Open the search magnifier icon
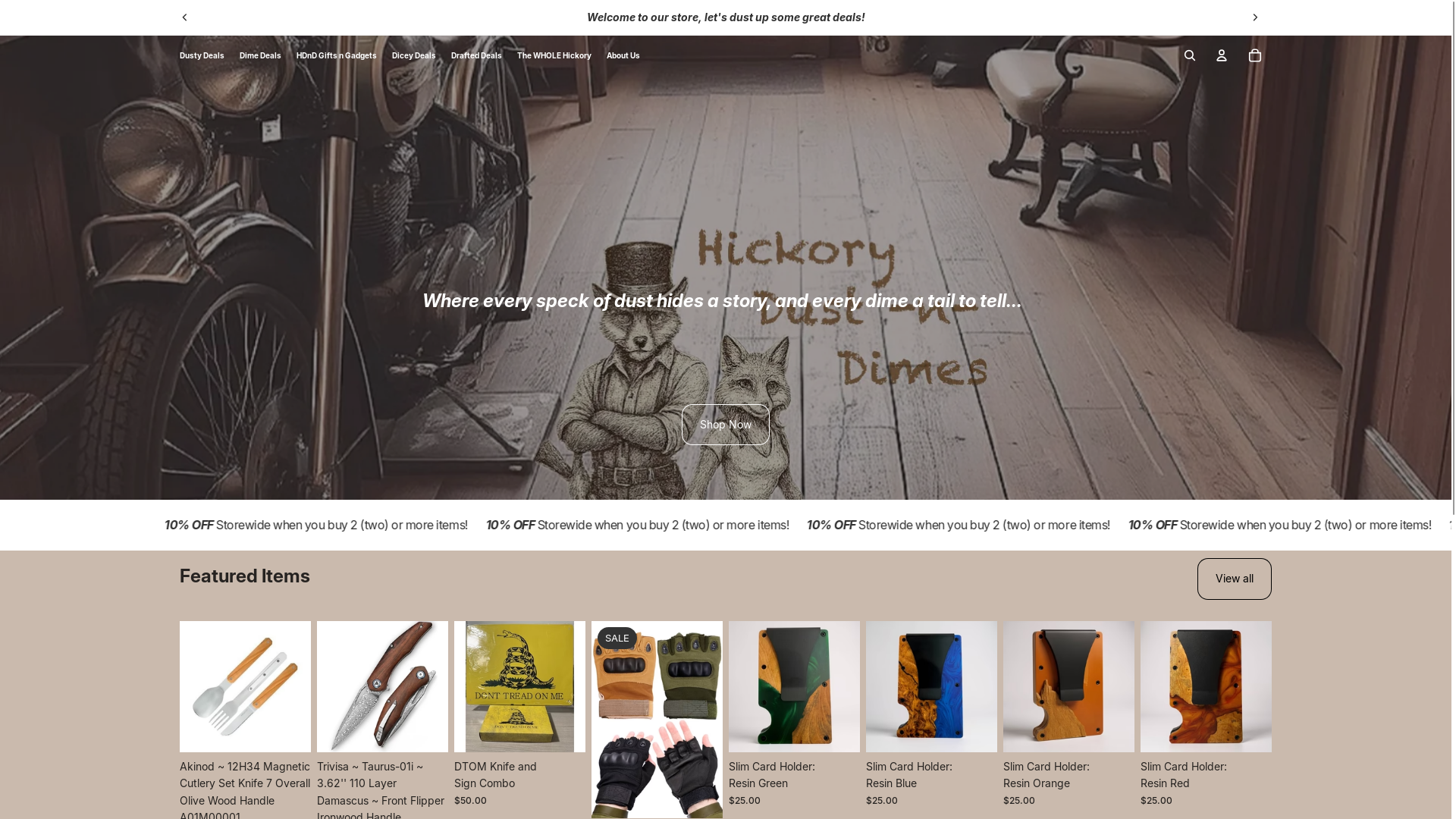 (x=1189, y=55)
